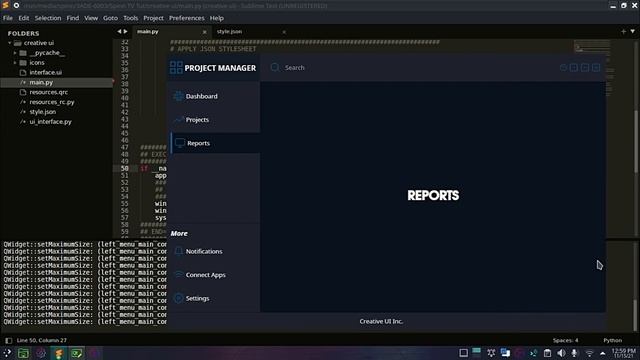Open the Goto menu

tap(110, 18)
